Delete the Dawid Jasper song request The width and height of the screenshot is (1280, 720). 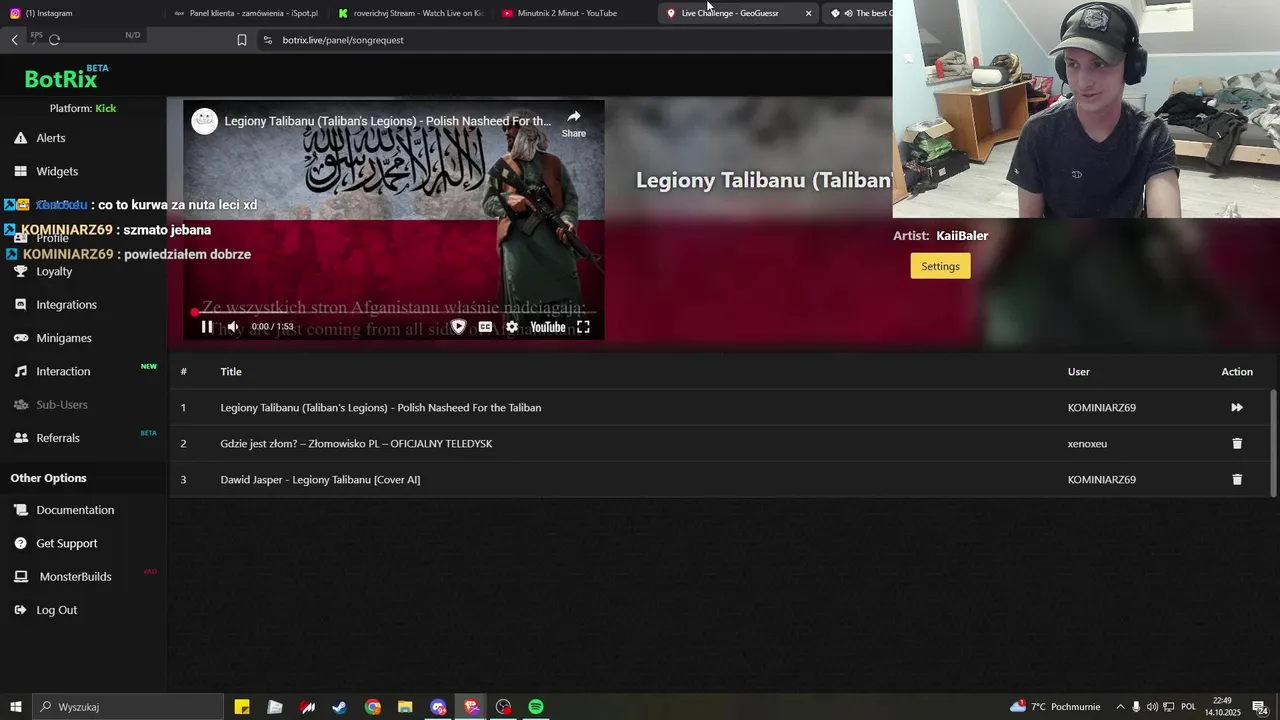[1237, 479]
